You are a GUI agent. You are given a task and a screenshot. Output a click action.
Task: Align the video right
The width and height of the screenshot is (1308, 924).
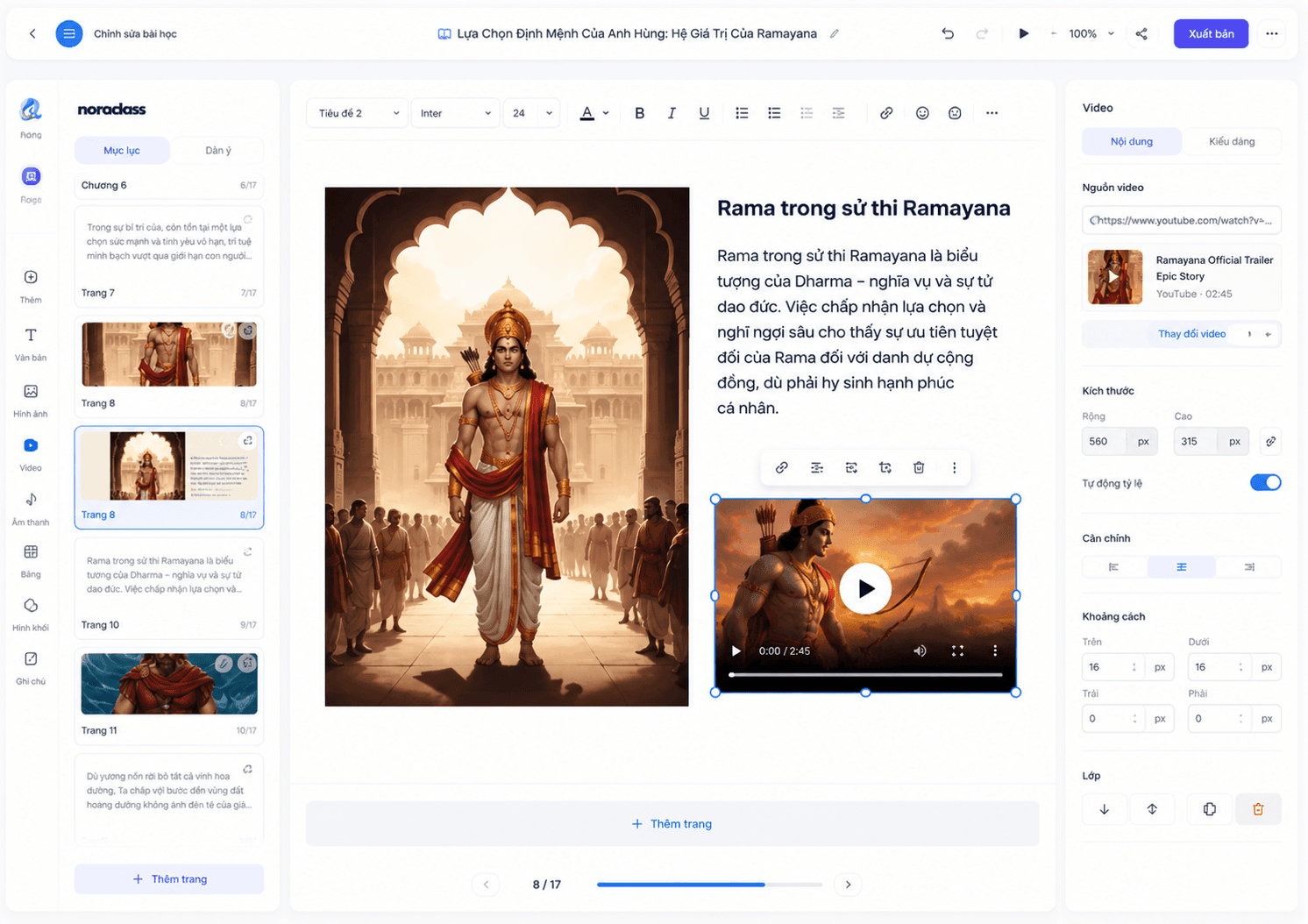(1248, 567)
